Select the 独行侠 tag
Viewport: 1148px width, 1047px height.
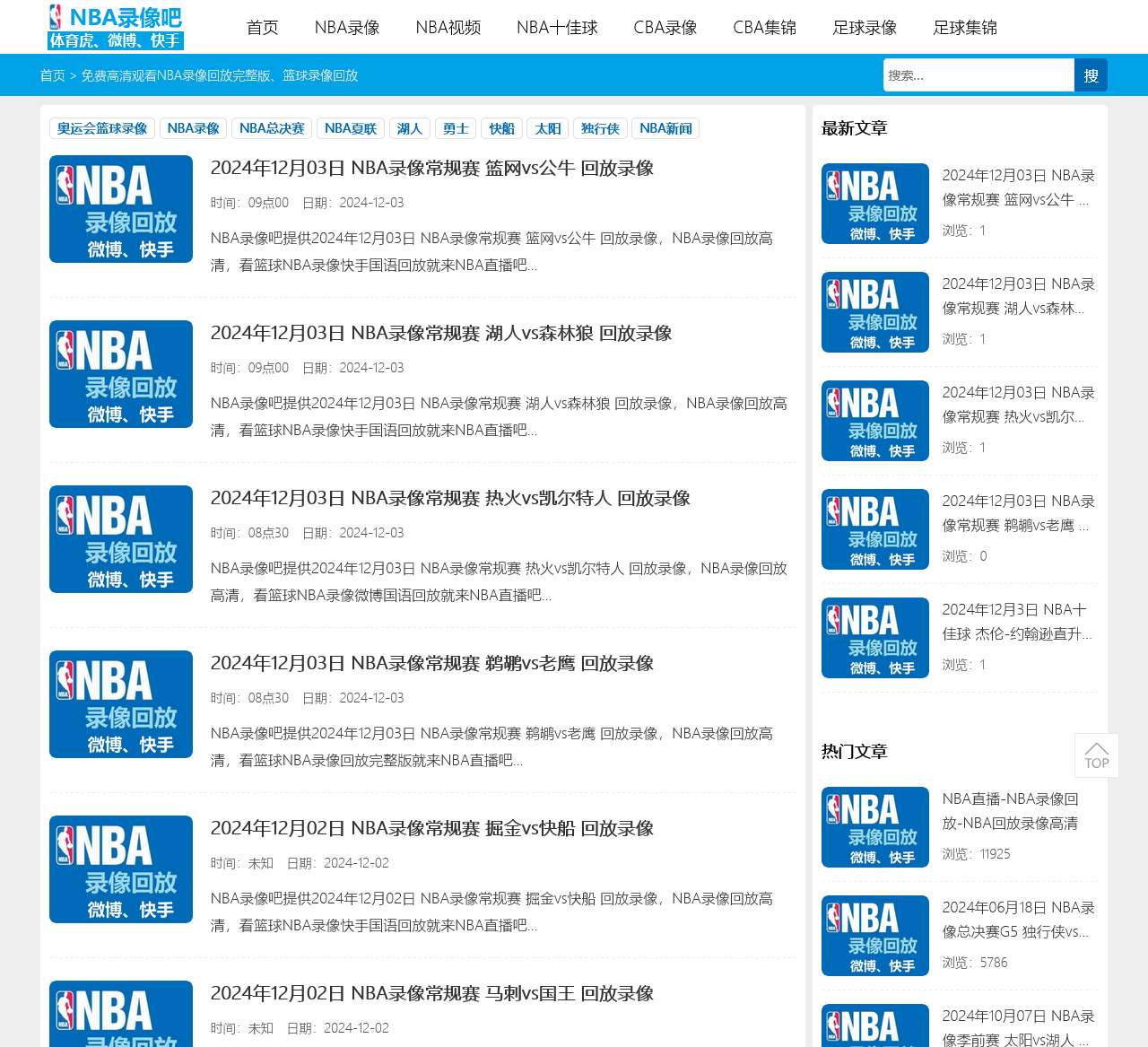point(600,128)
